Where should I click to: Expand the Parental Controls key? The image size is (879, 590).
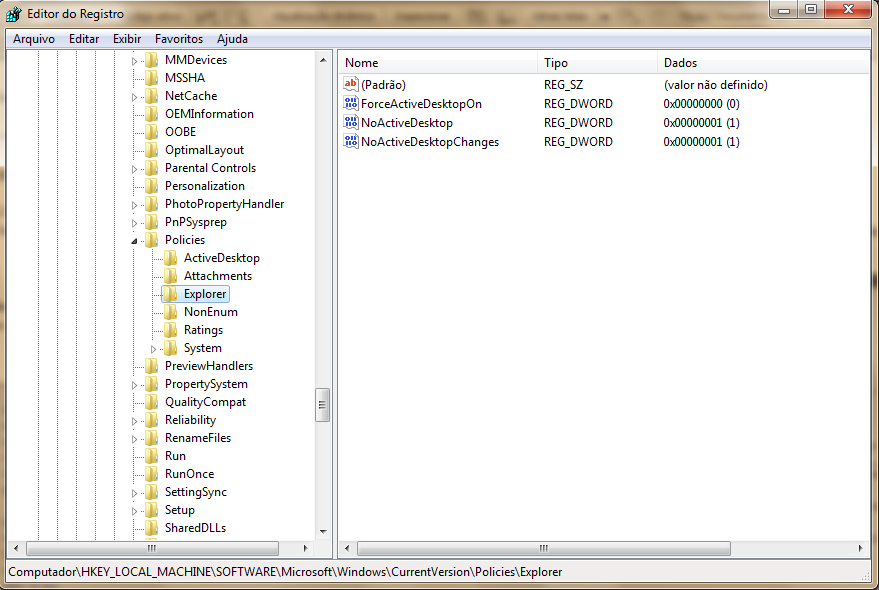coord(135,168)
